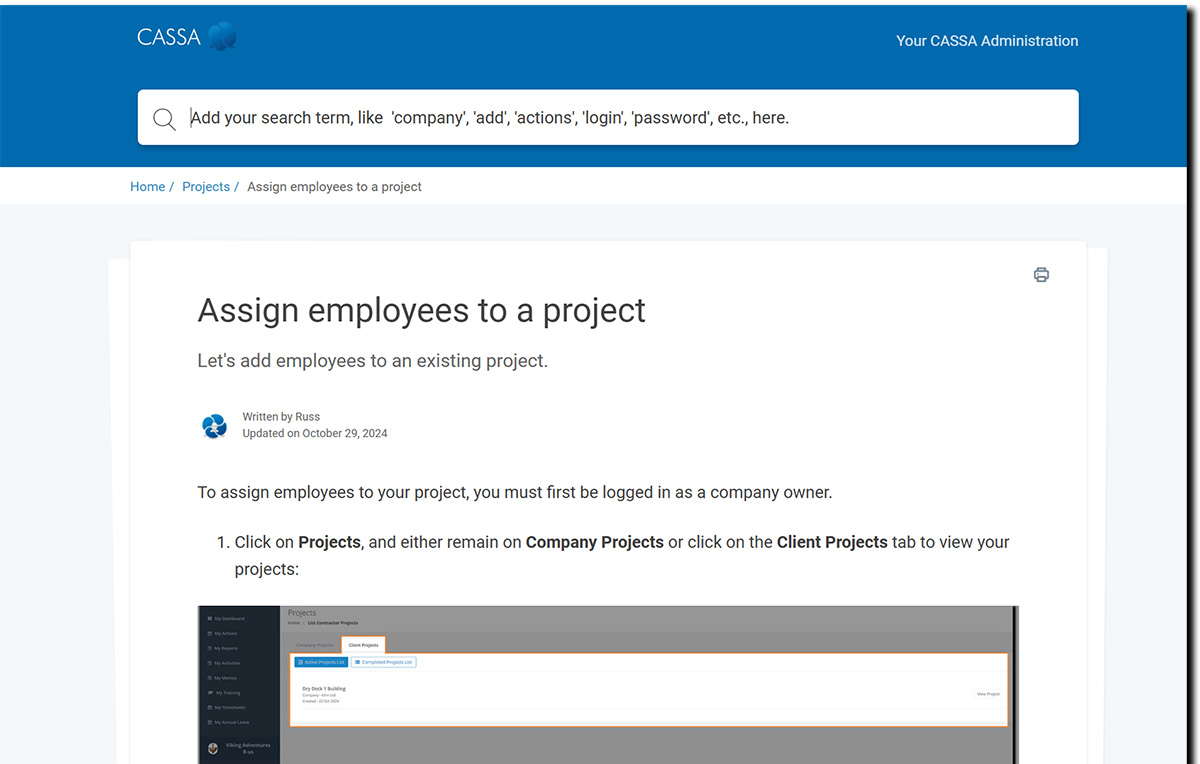Open Your CASSA Administration link
1200x764 pixels.
987,41
